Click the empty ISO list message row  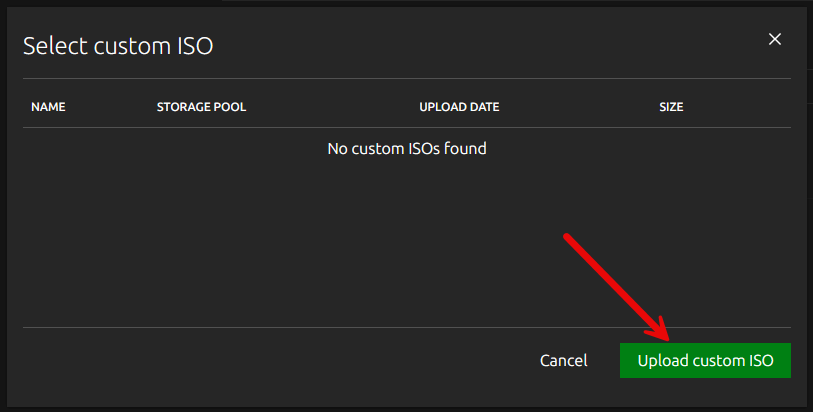(407, 149)
